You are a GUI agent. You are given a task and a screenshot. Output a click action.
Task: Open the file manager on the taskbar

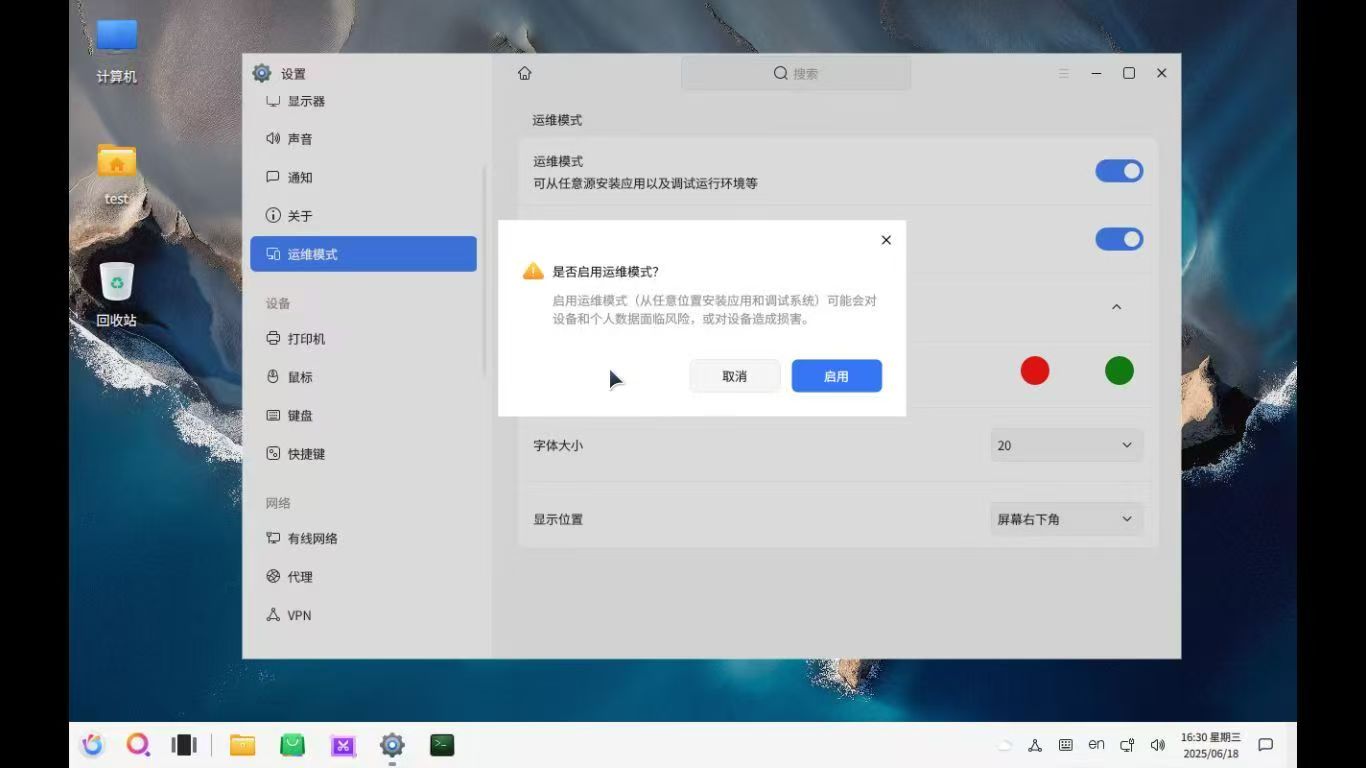tap(242, 745)
